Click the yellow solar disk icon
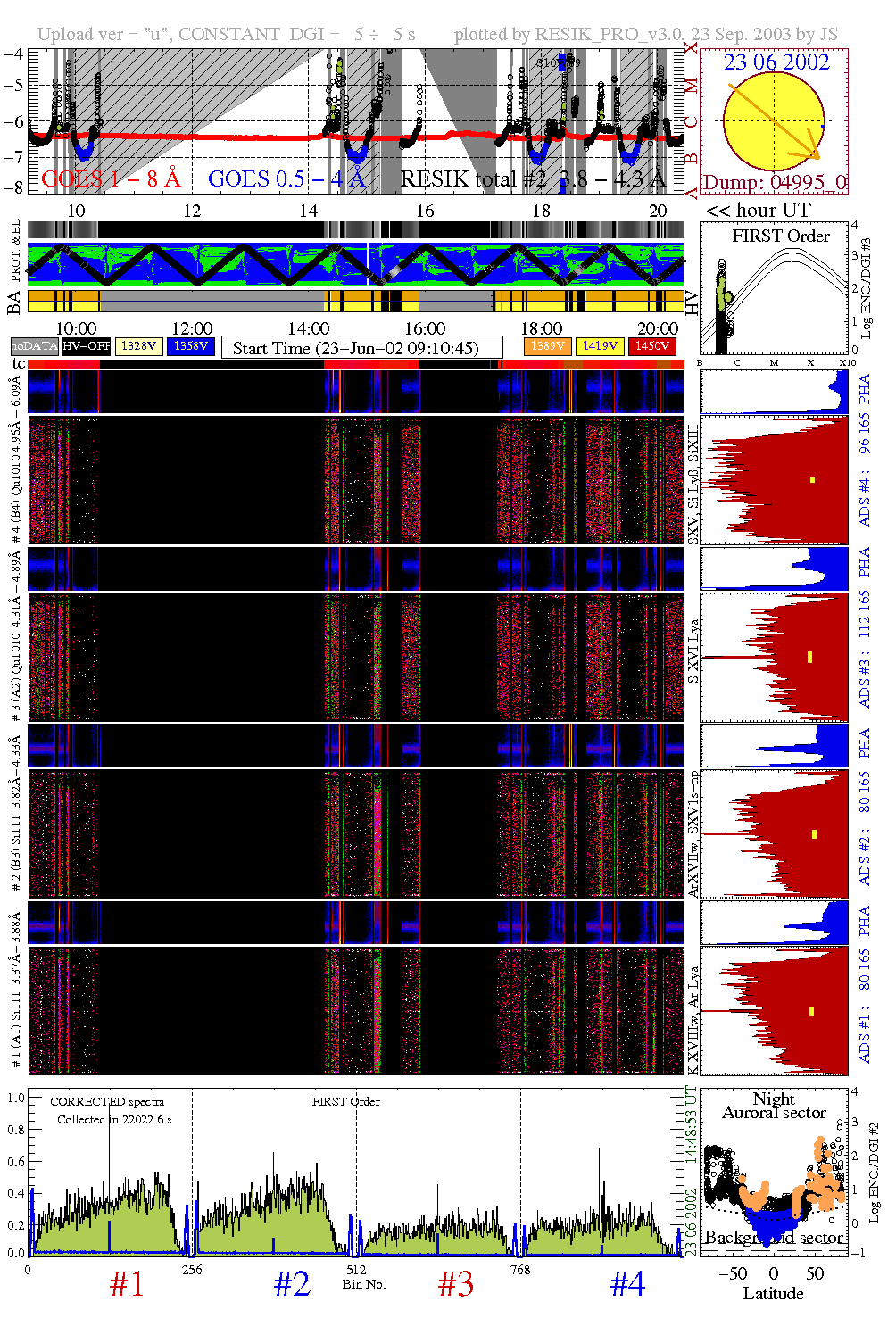This screenshot has width=896, height=1318. coord(773,121)
